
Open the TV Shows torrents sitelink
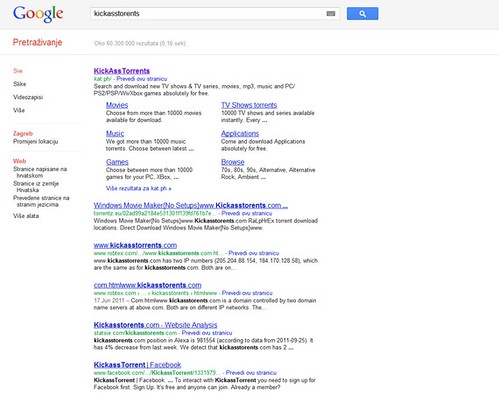(249, 105)
